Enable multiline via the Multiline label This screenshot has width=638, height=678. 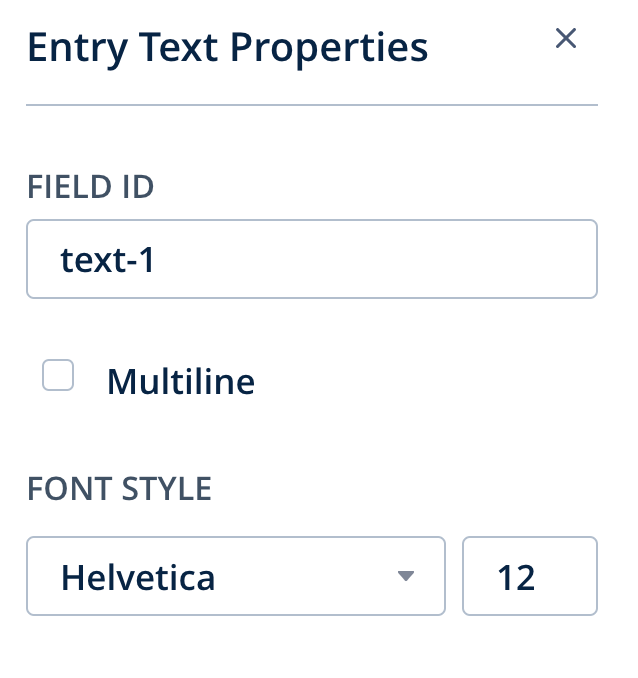click(x=180, y=381)
